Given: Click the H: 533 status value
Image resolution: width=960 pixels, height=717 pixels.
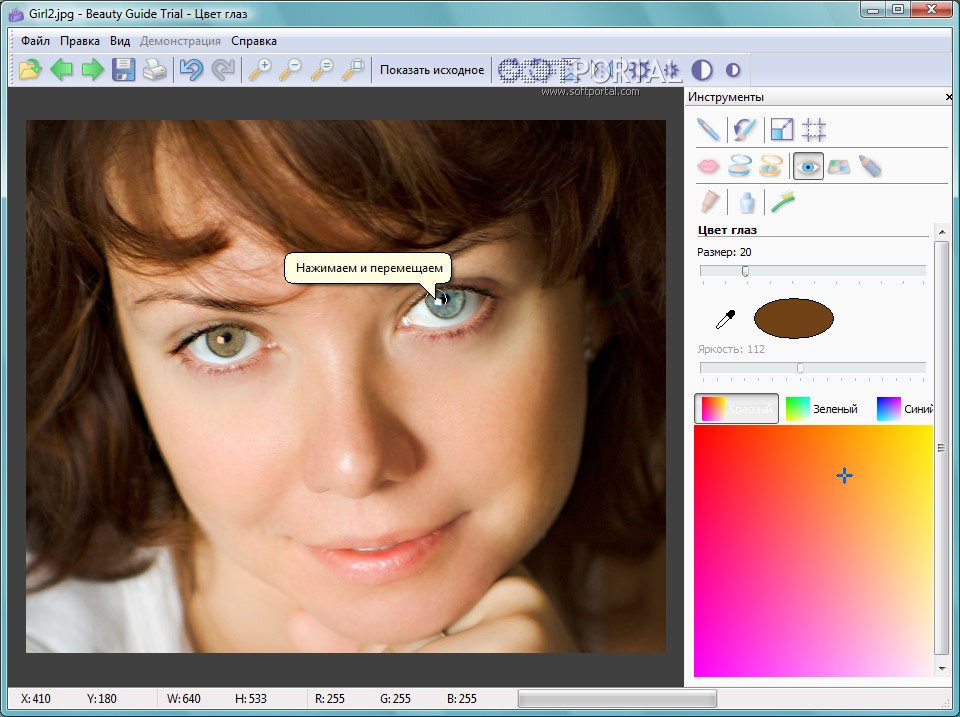Looking at the screenshot, I should (250, 699).
